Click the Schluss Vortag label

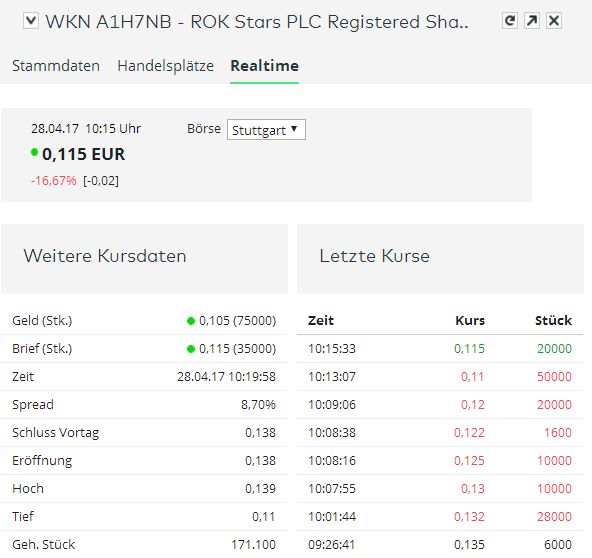coord(56,433)
